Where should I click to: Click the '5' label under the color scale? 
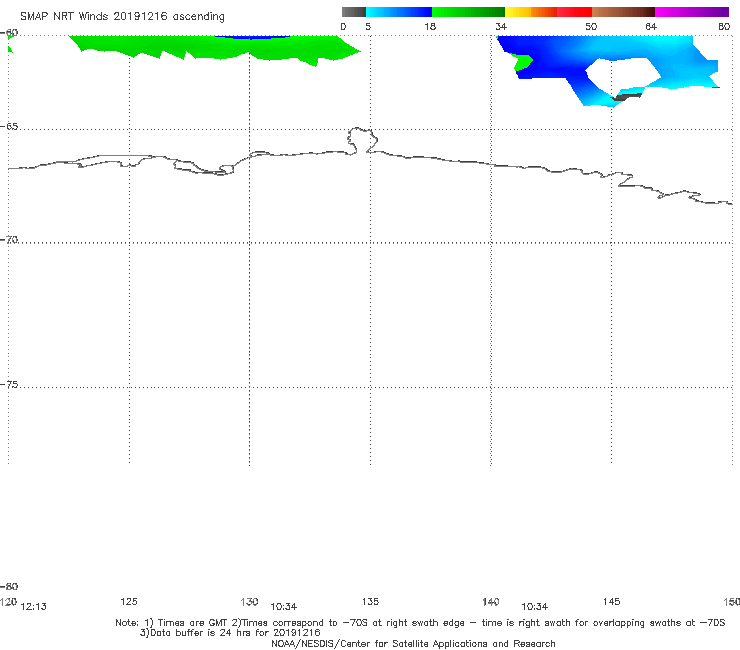point(368,26)
